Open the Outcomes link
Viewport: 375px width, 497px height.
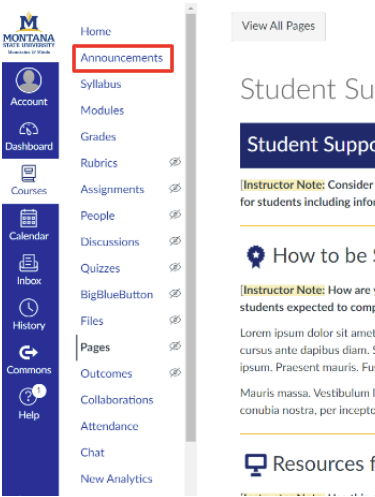[106, 374]
